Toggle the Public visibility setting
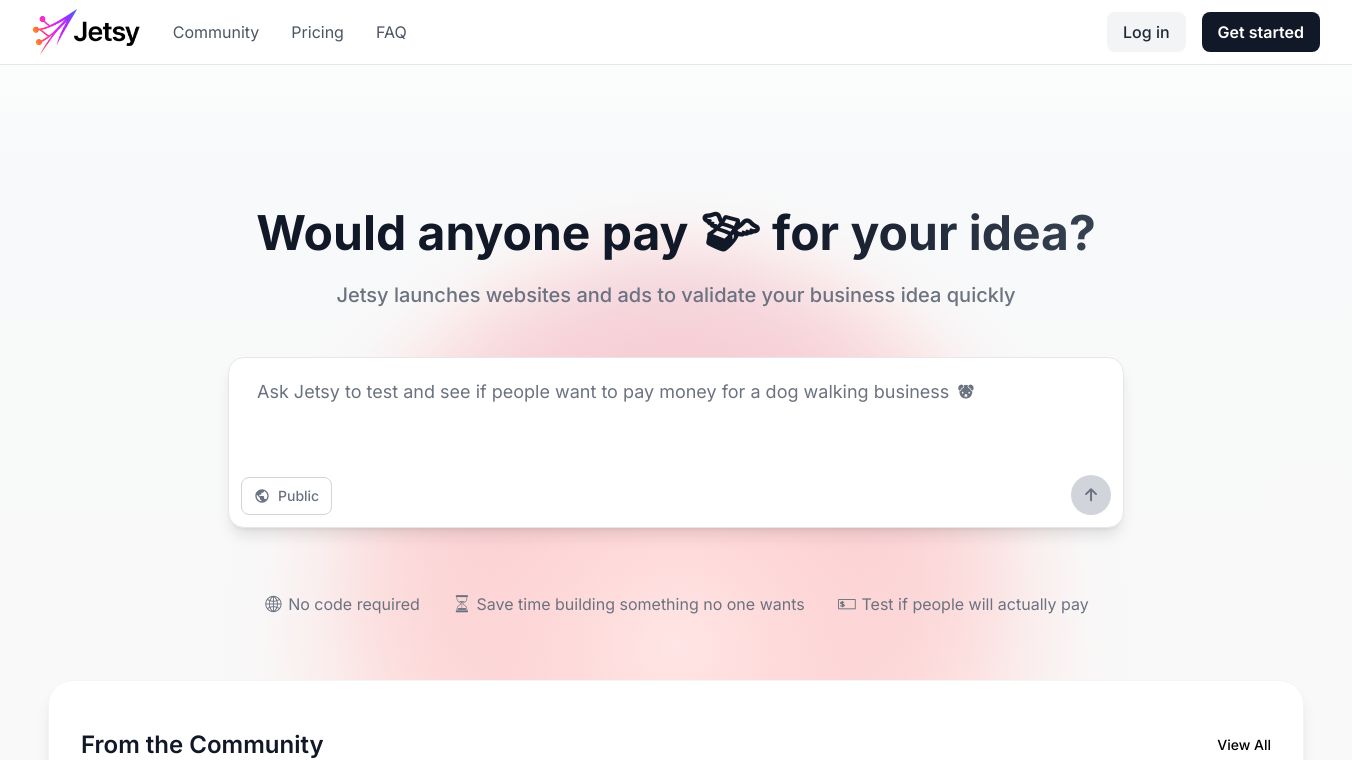Viewport: 1352px width, 760px height. click(x=286, y=496)
